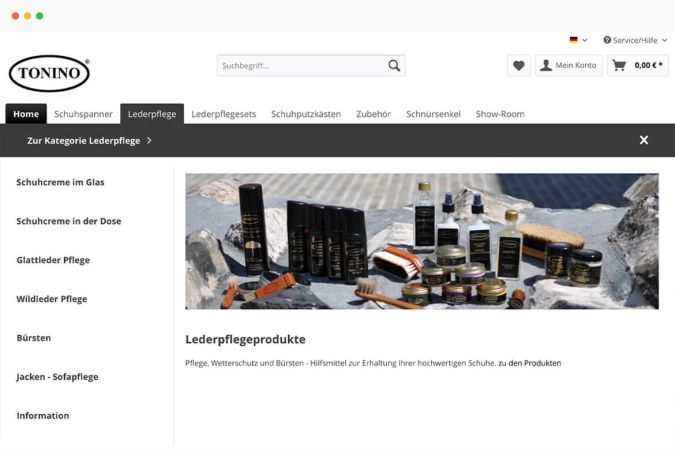Select Wildleder Pflege in sidebar

52,299
